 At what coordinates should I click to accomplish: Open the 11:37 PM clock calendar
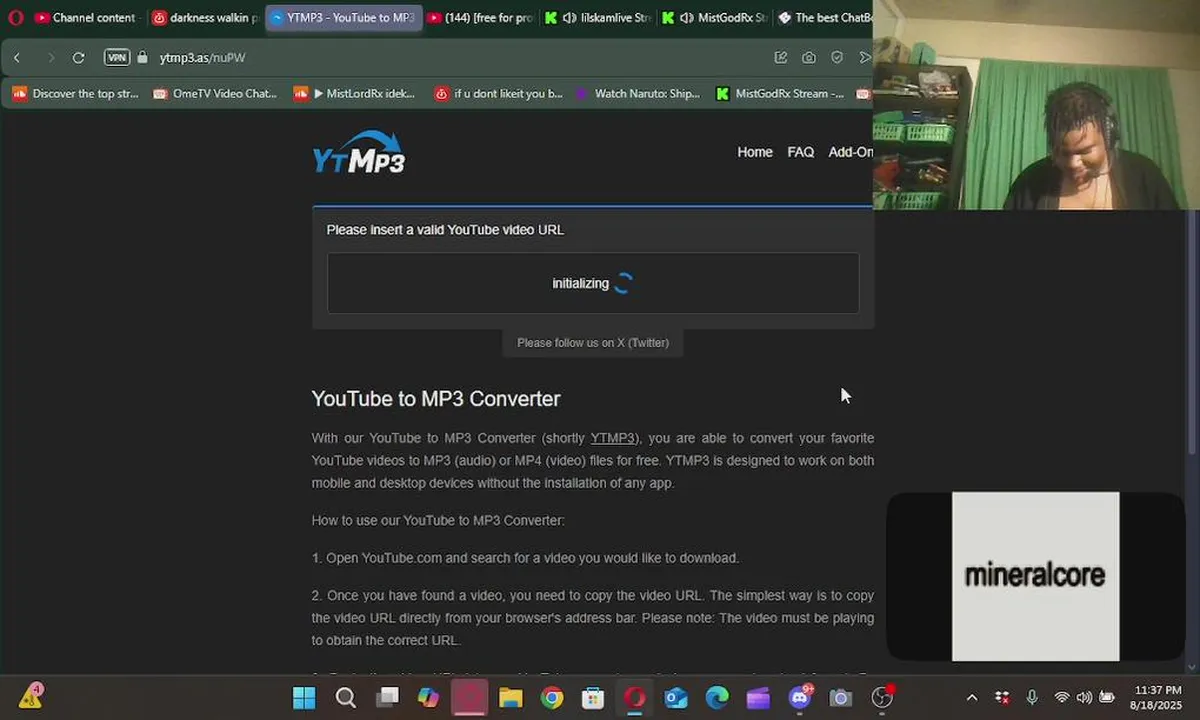point(1158,698)
